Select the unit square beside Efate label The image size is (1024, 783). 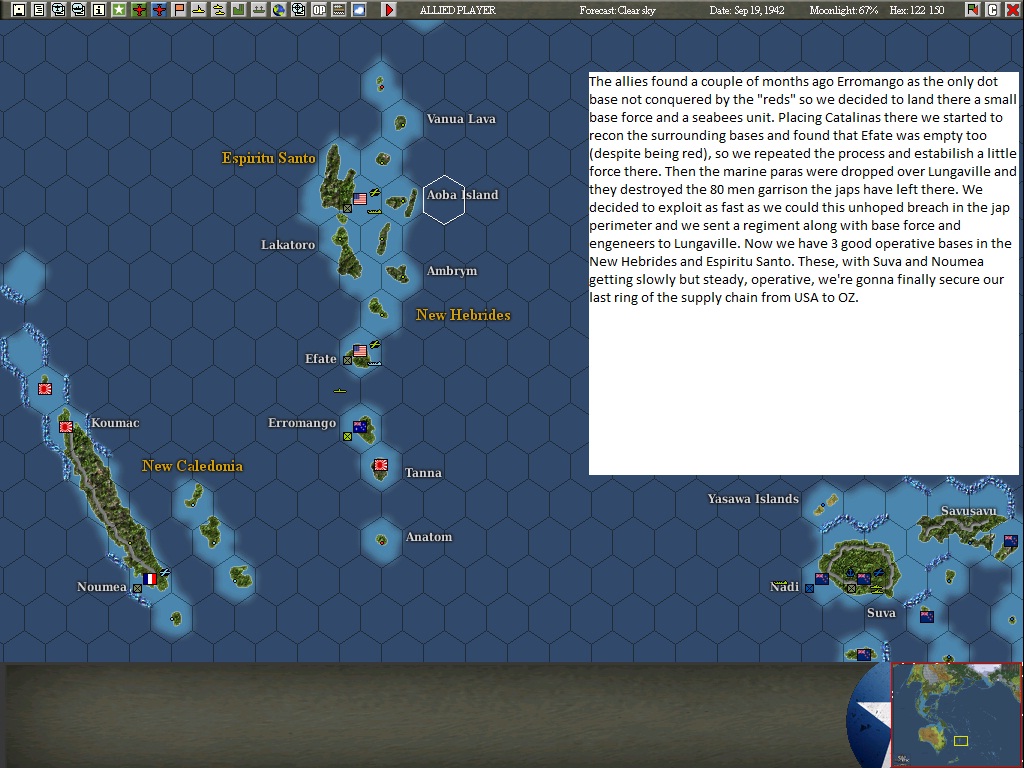click(x=347, y=360)
